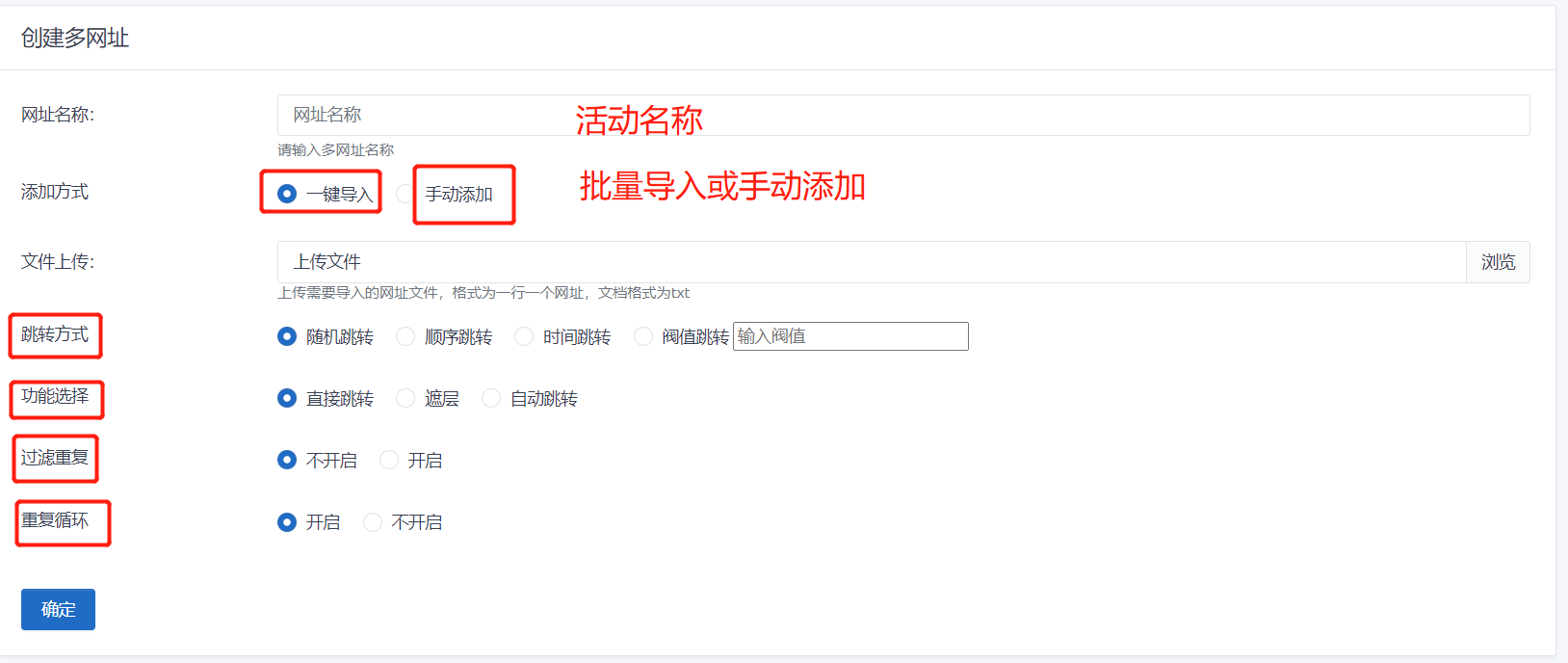
Task: Click the 网址名称 input field
Action: point(903,115)
